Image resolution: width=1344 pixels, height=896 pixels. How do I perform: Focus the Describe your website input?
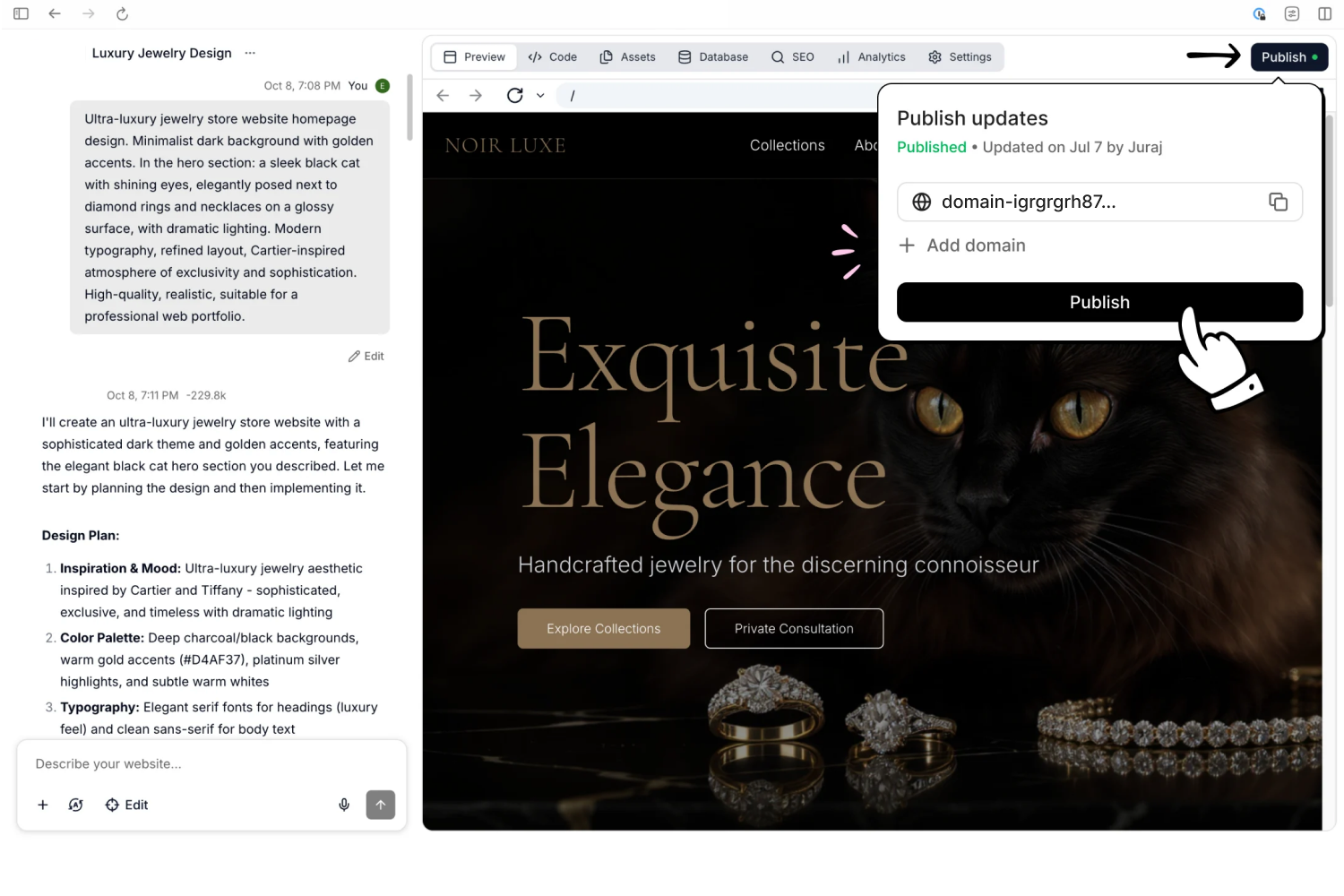211,763
